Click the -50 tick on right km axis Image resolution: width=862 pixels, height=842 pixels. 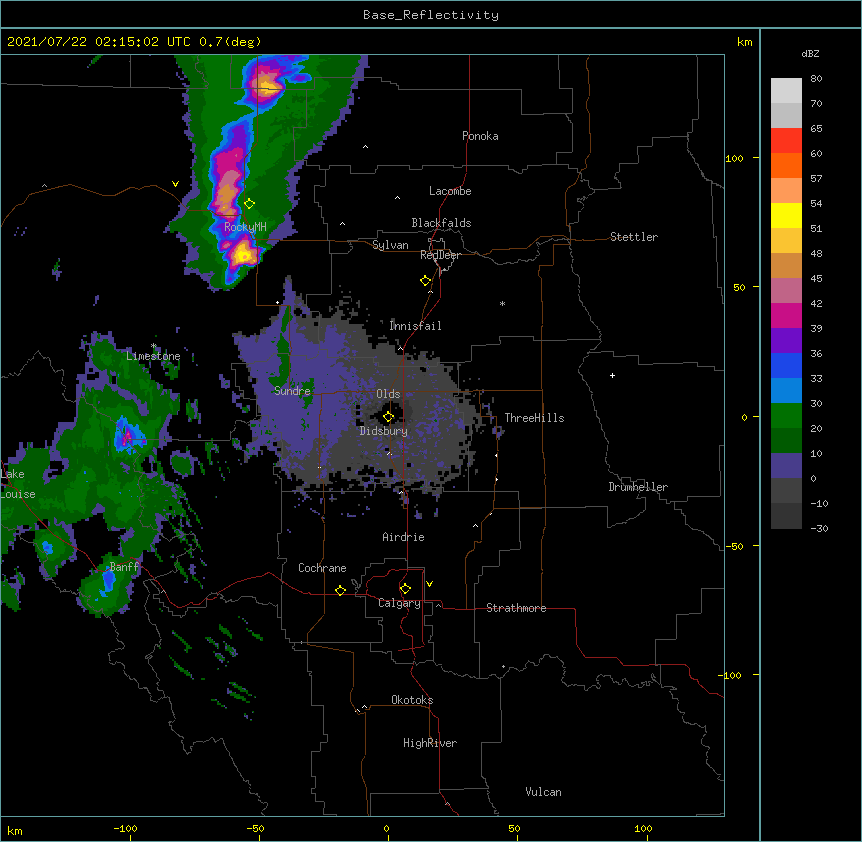734,546
